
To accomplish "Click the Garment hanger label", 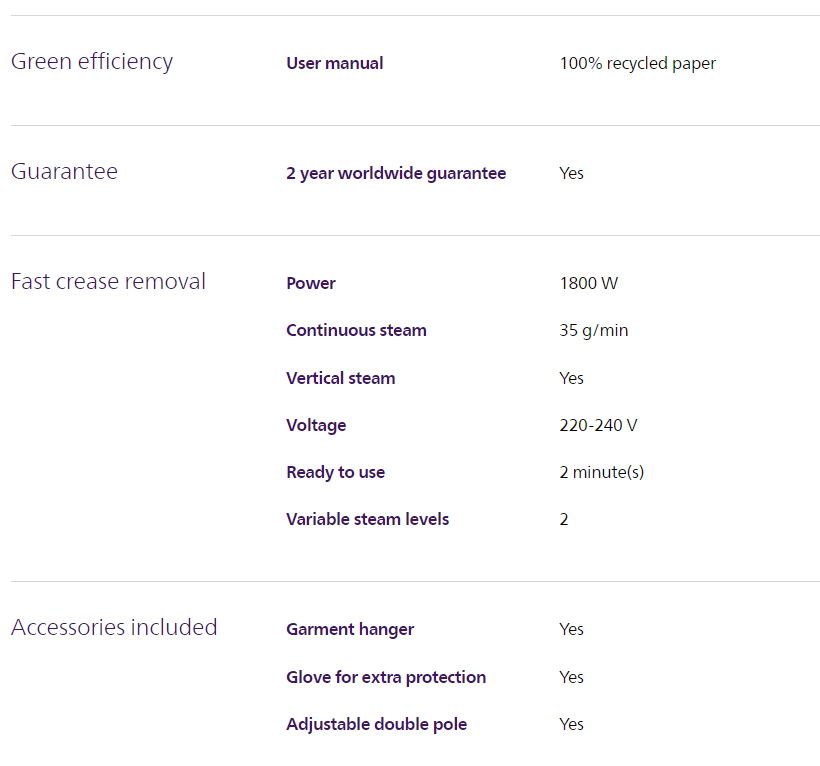I will coord(350,629).
